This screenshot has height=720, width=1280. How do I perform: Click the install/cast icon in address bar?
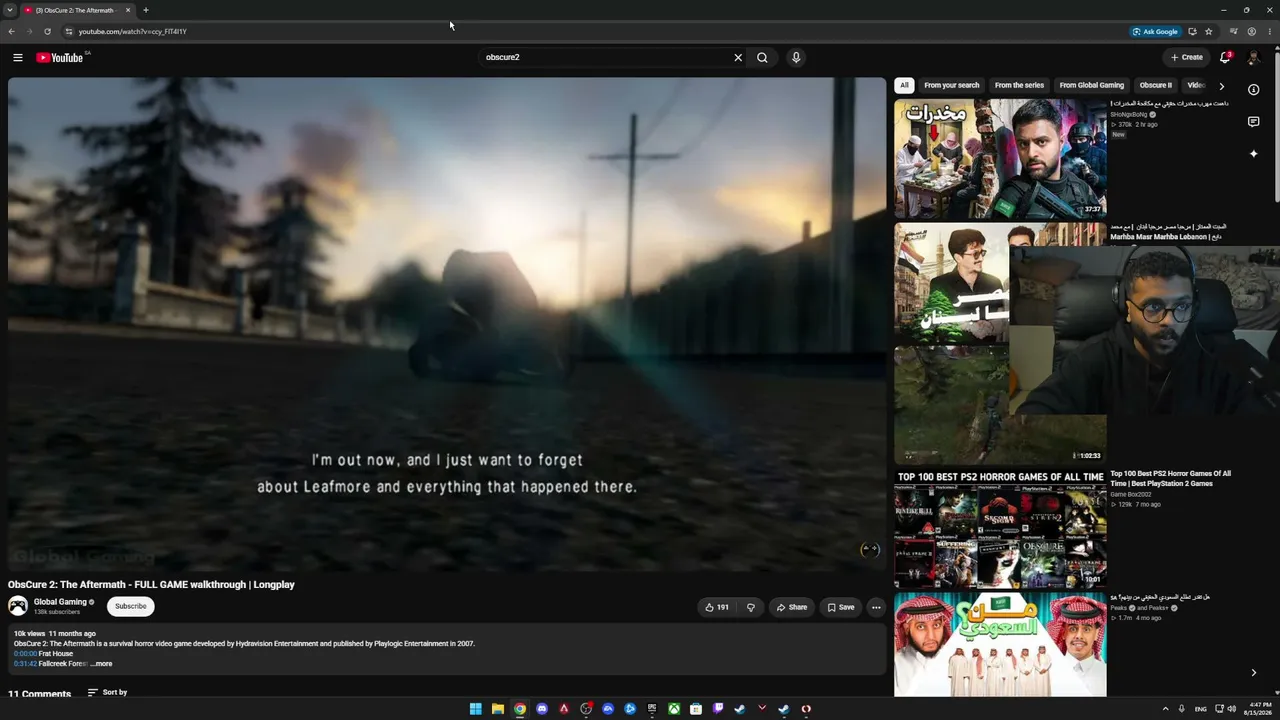click(1192, 31)
